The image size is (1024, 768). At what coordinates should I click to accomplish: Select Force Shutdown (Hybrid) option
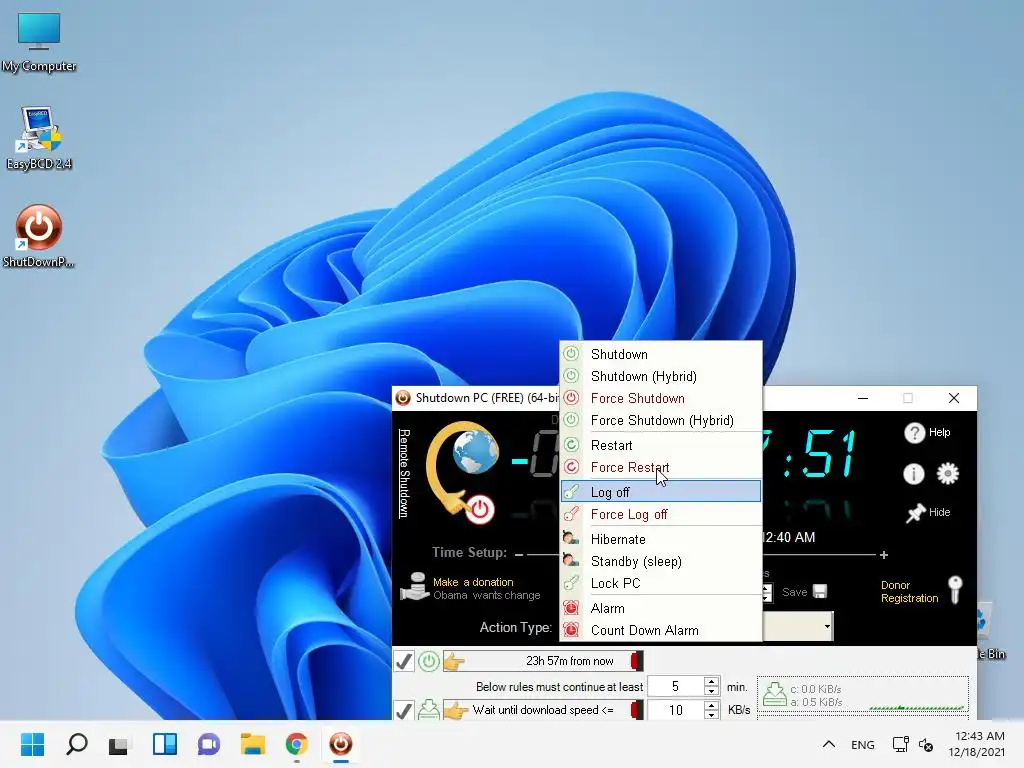click(x=660, y=421)
